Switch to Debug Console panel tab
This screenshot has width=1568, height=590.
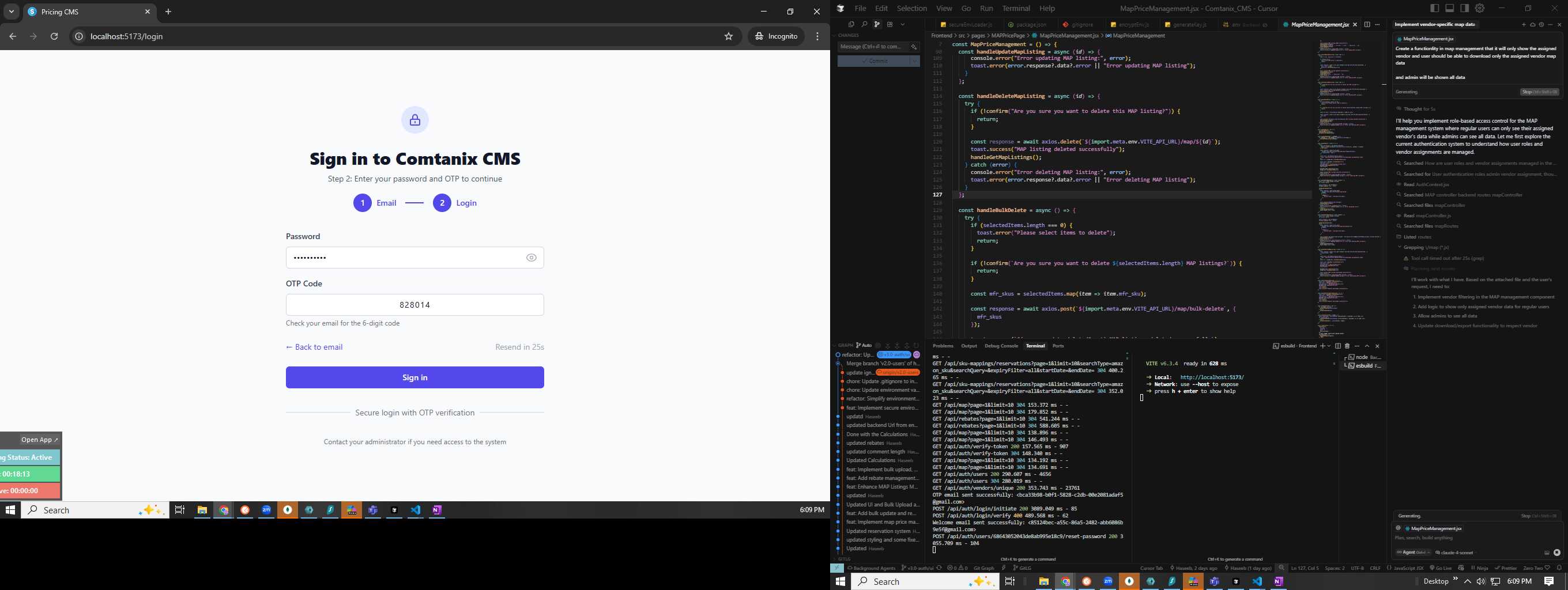coord(1001,346)
